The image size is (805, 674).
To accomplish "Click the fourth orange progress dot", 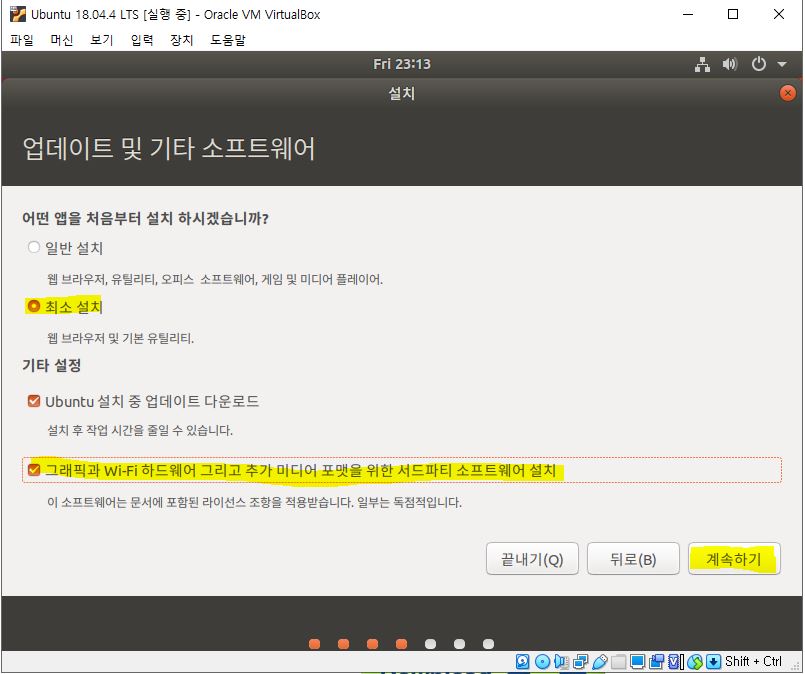I will click(401, 644).
